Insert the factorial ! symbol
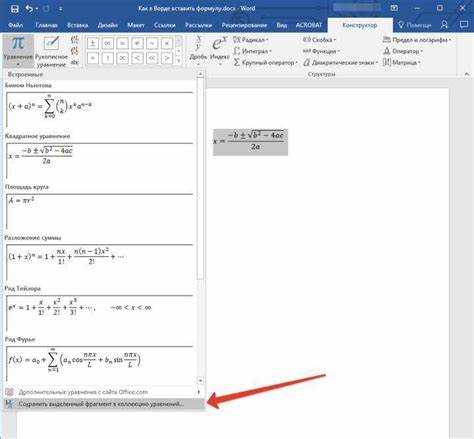The width and height of the screenshot is (474, 439). pyautogui.click(x=108, y=58)
